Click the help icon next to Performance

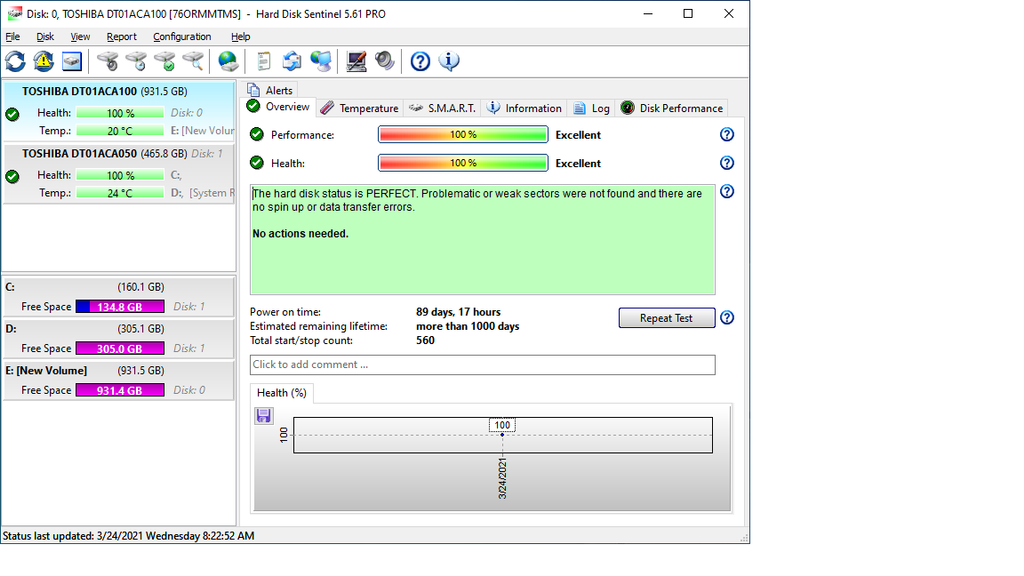pos(727,135)
